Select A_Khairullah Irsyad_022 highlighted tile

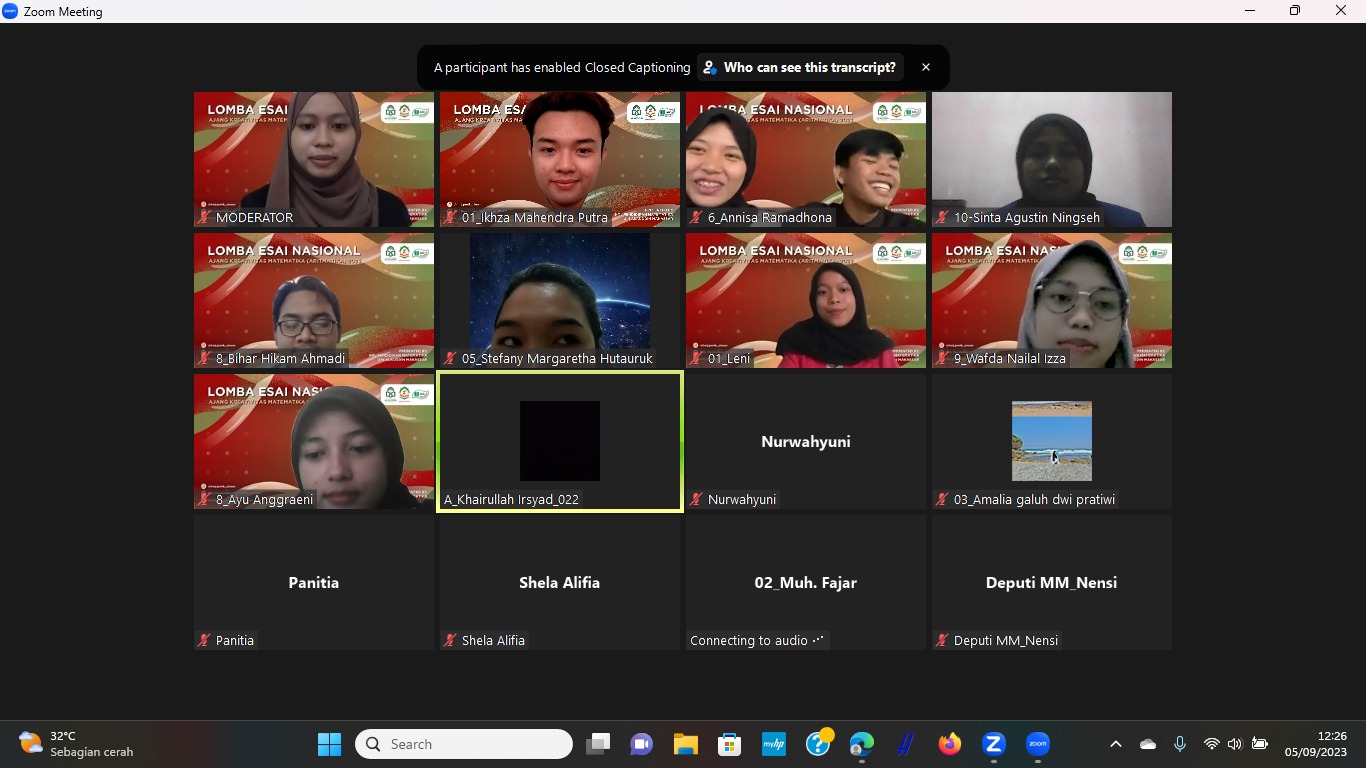(560, 441)
